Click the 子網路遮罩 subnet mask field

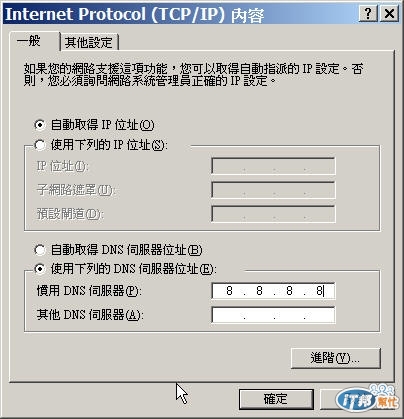(x=273, y=190)
